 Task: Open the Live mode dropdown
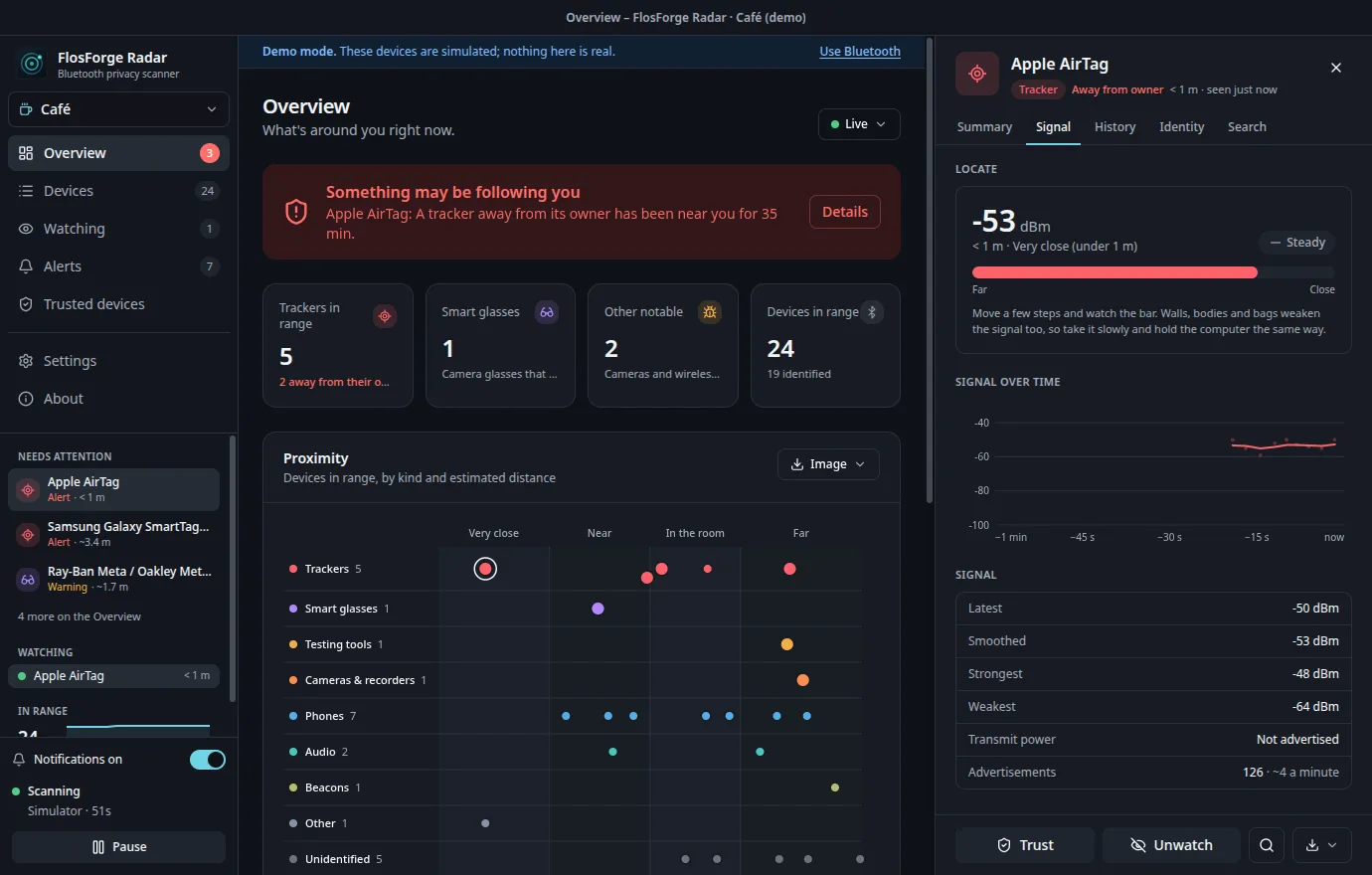[859, 124]
